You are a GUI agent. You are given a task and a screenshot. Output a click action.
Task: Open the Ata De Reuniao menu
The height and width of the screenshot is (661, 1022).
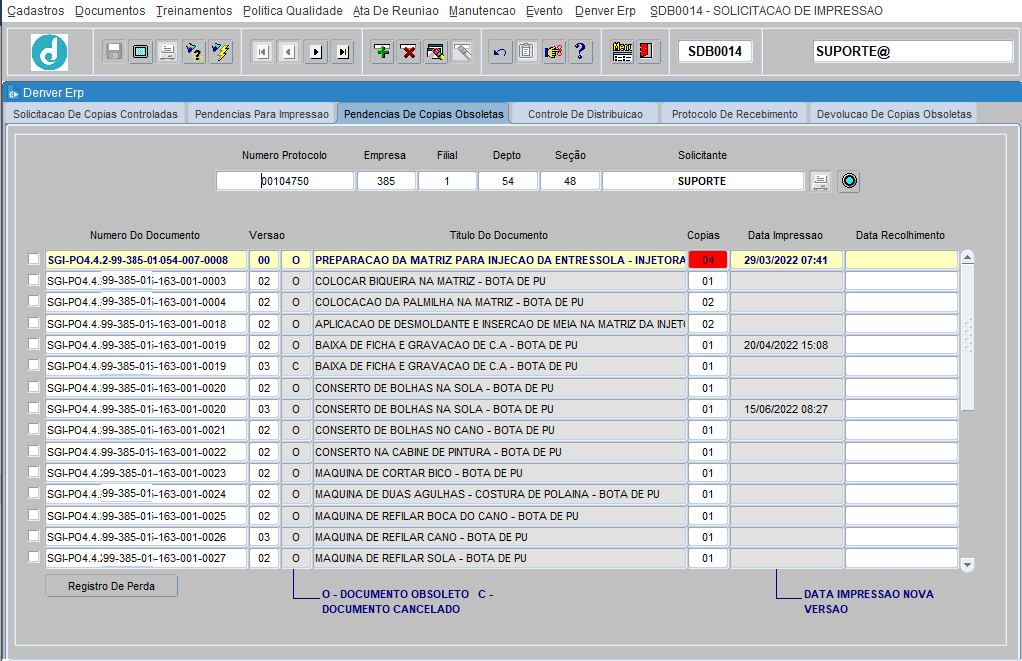click(396, 11)
